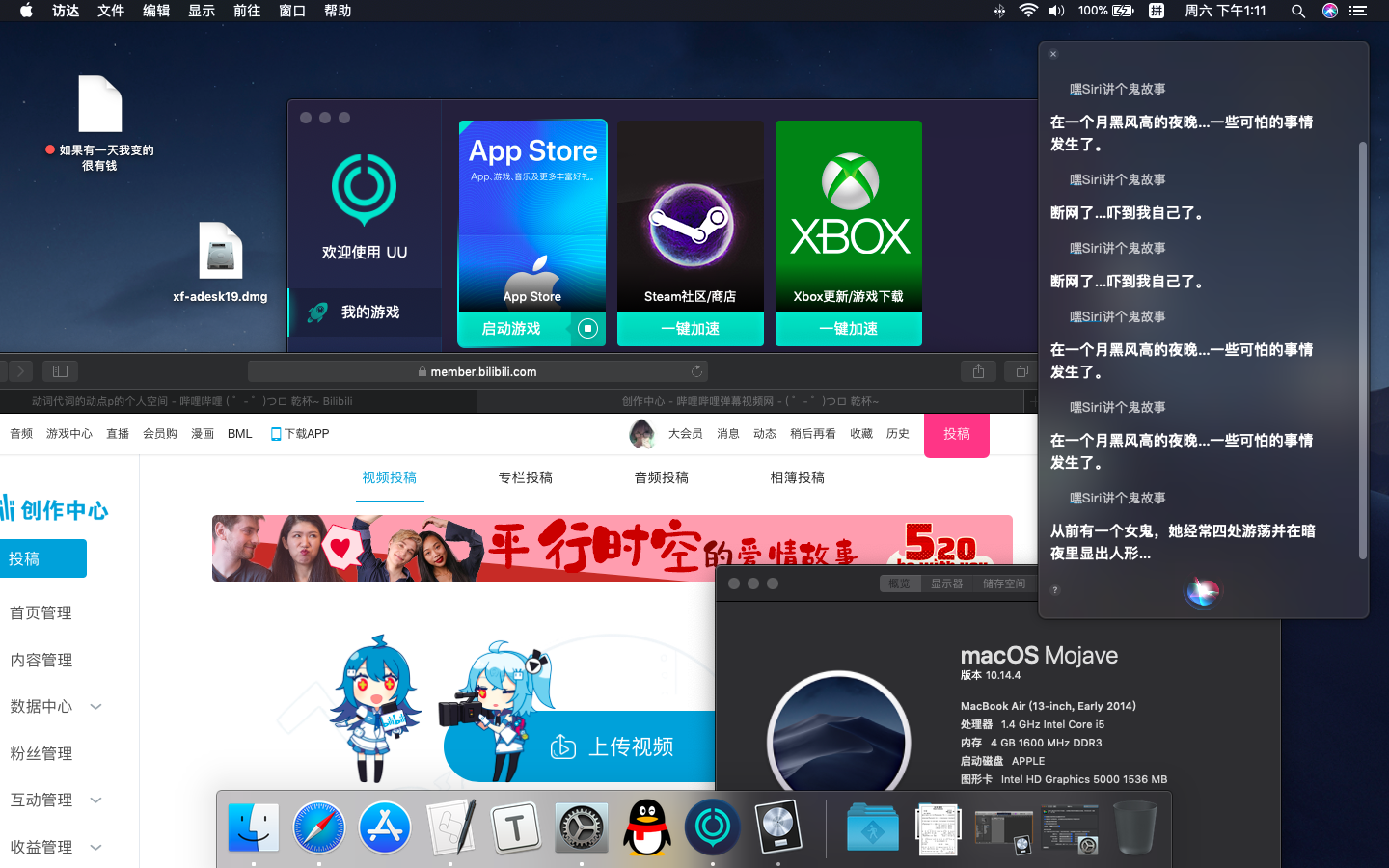Click the UU logo in sidebar
The width and height of the screenshot is (1389, 868).
[x=364, y=189]
